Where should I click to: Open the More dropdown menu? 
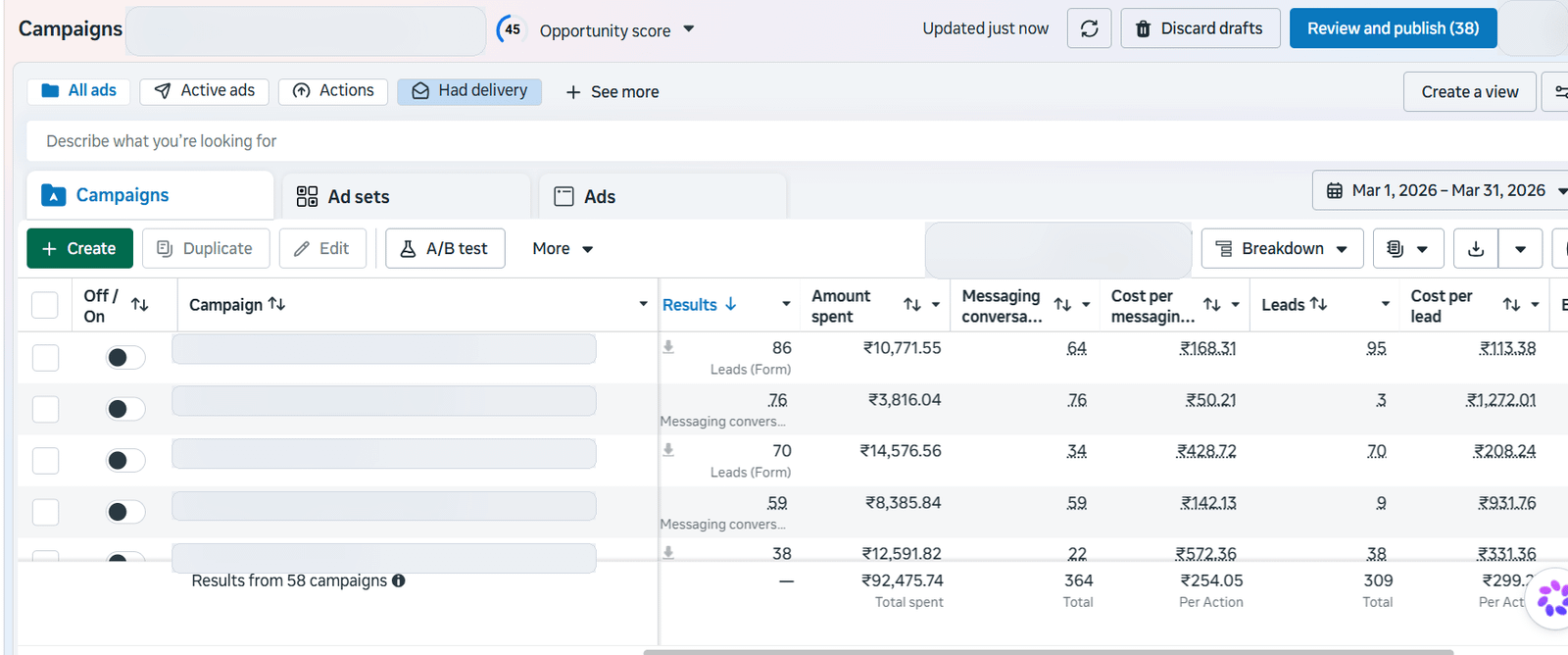click(x=563, y=249)
